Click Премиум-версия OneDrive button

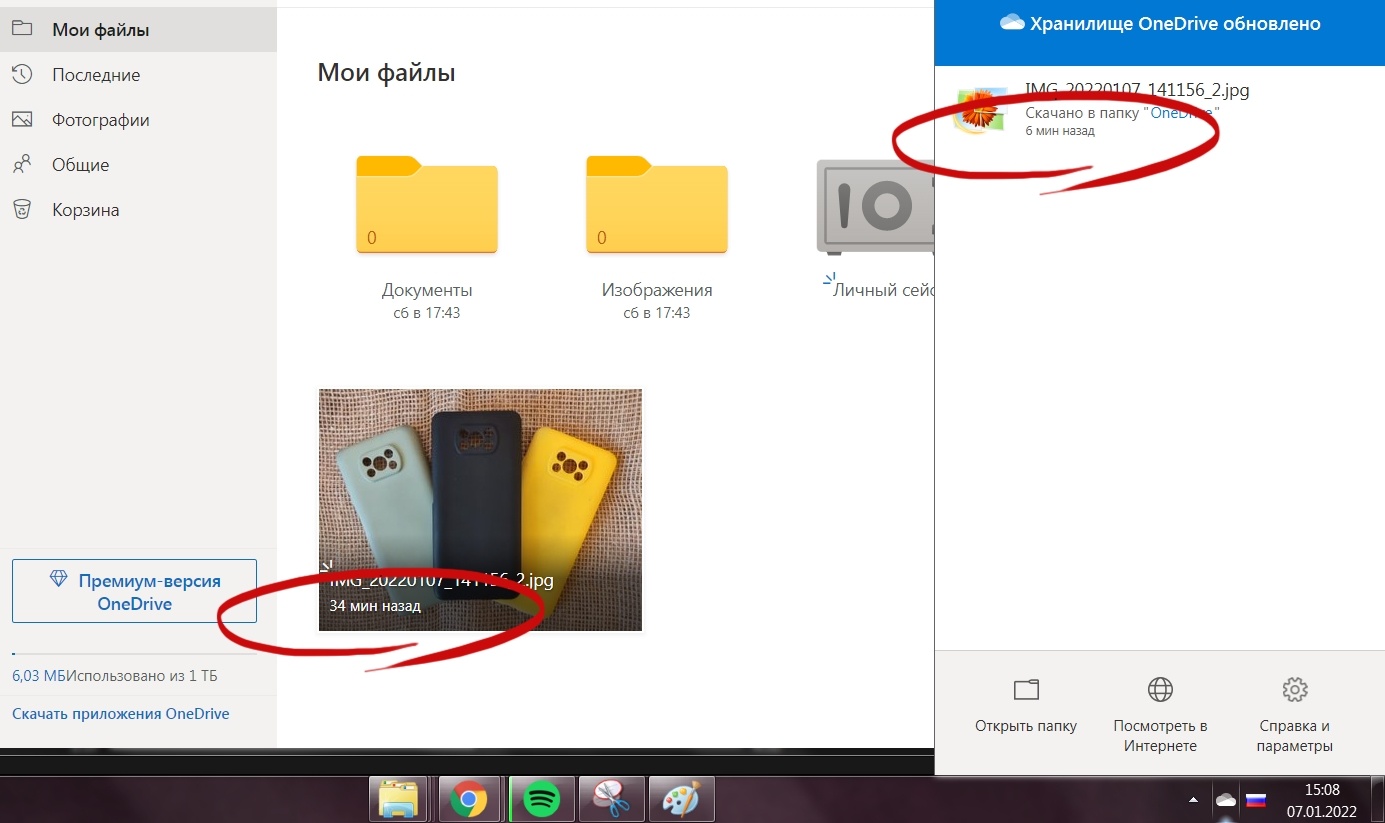[134, 592]
